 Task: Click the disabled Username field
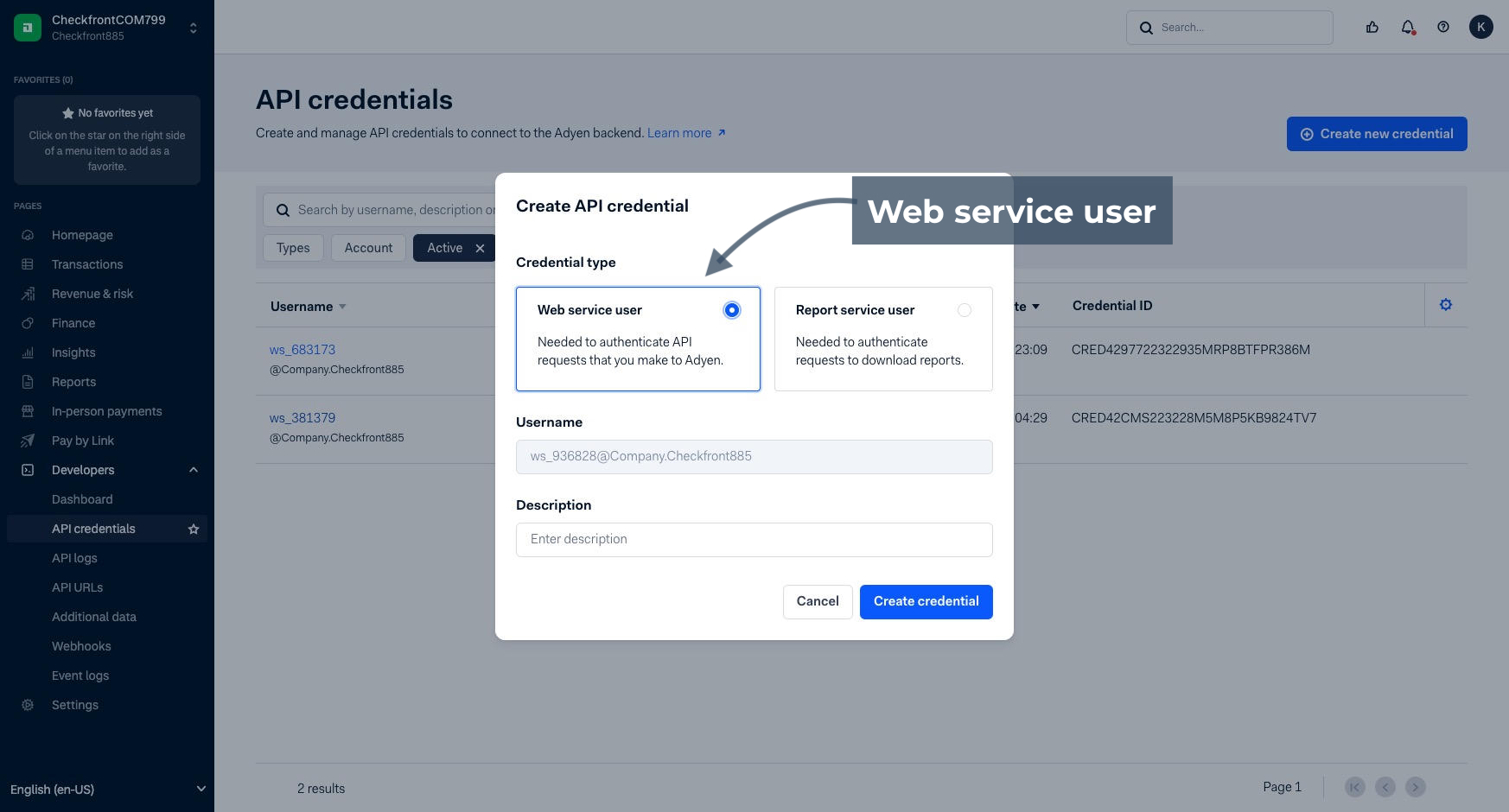tap(754, 457)
